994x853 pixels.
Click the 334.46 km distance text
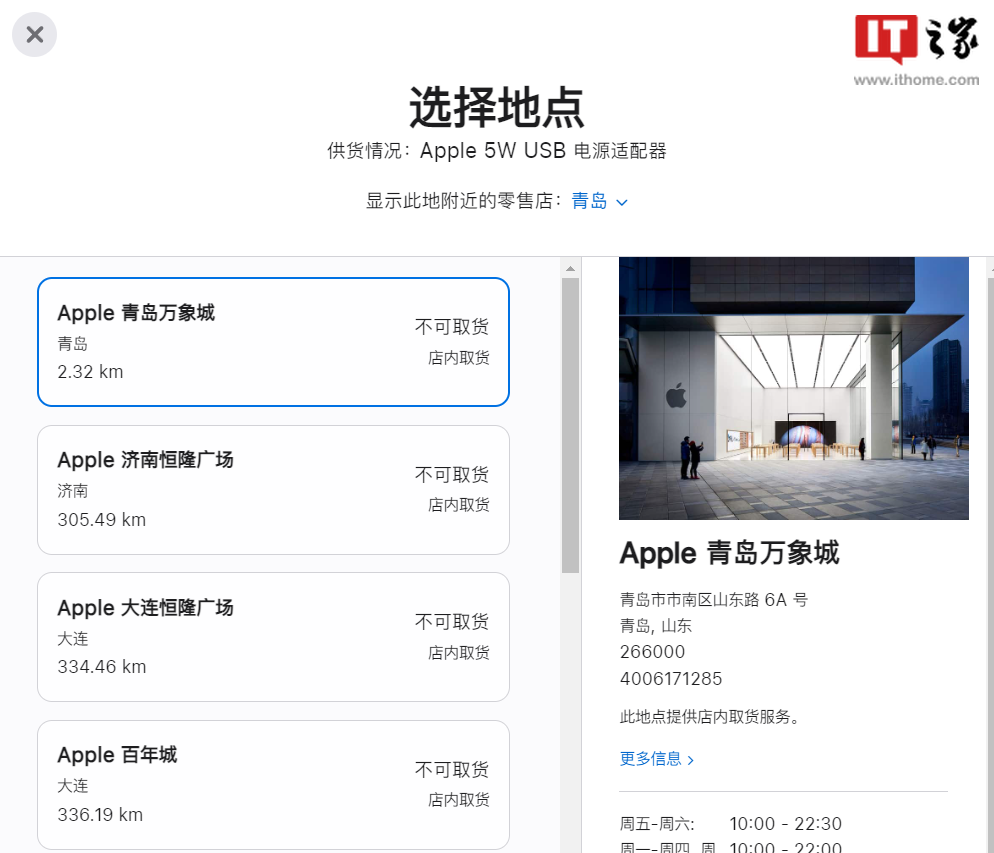(101, 667)
